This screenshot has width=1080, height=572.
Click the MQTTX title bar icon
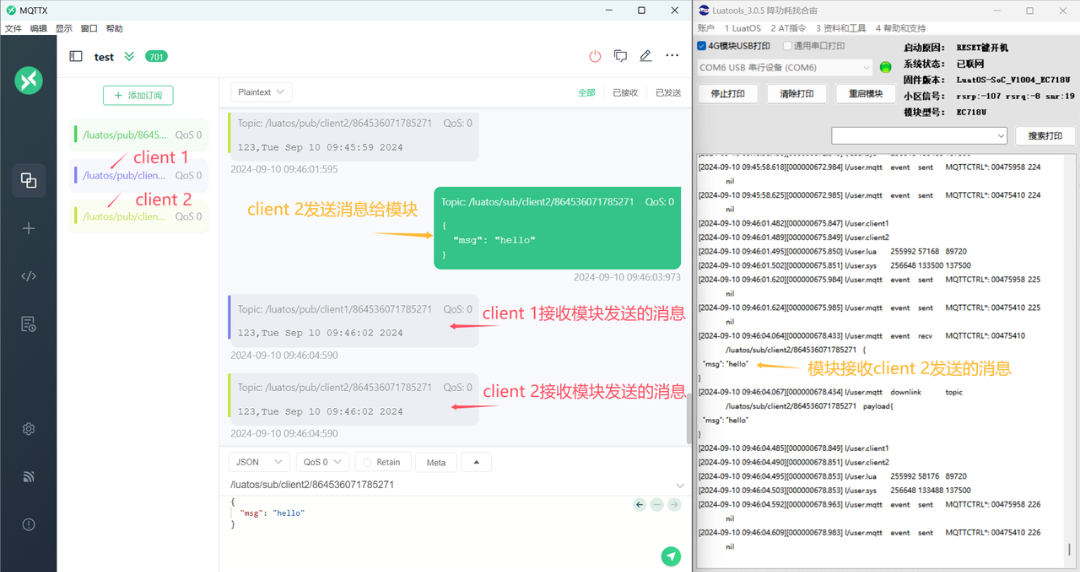click(x=11, y=10)
